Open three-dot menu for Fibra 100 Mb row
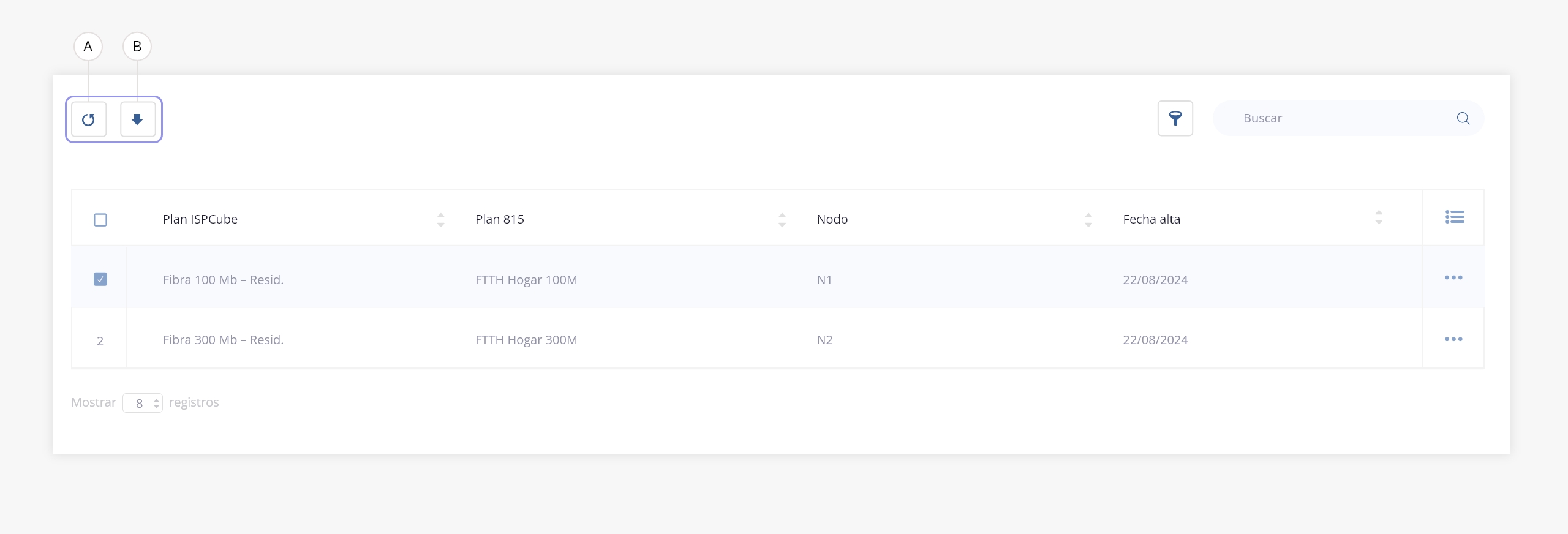Image resolution: width=1568 pixels, height=534 pixels. pyautogui.click(x=1453, y=278)
